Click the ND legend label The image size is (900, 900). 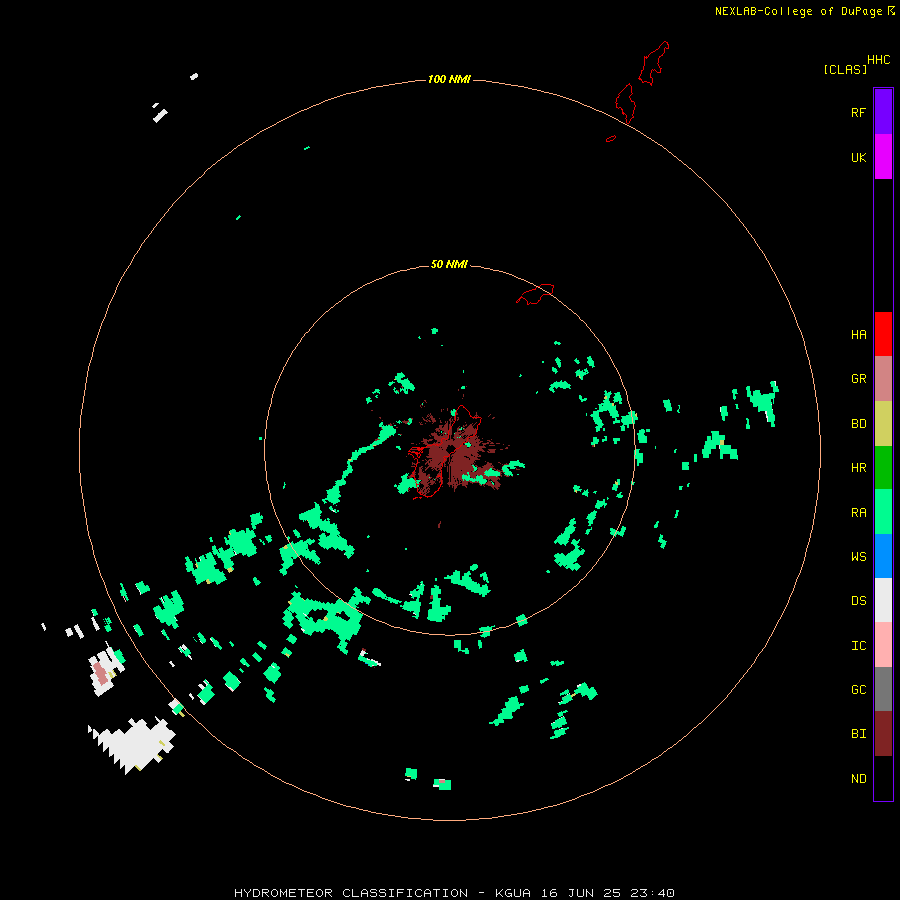click(x=858, y=779)
